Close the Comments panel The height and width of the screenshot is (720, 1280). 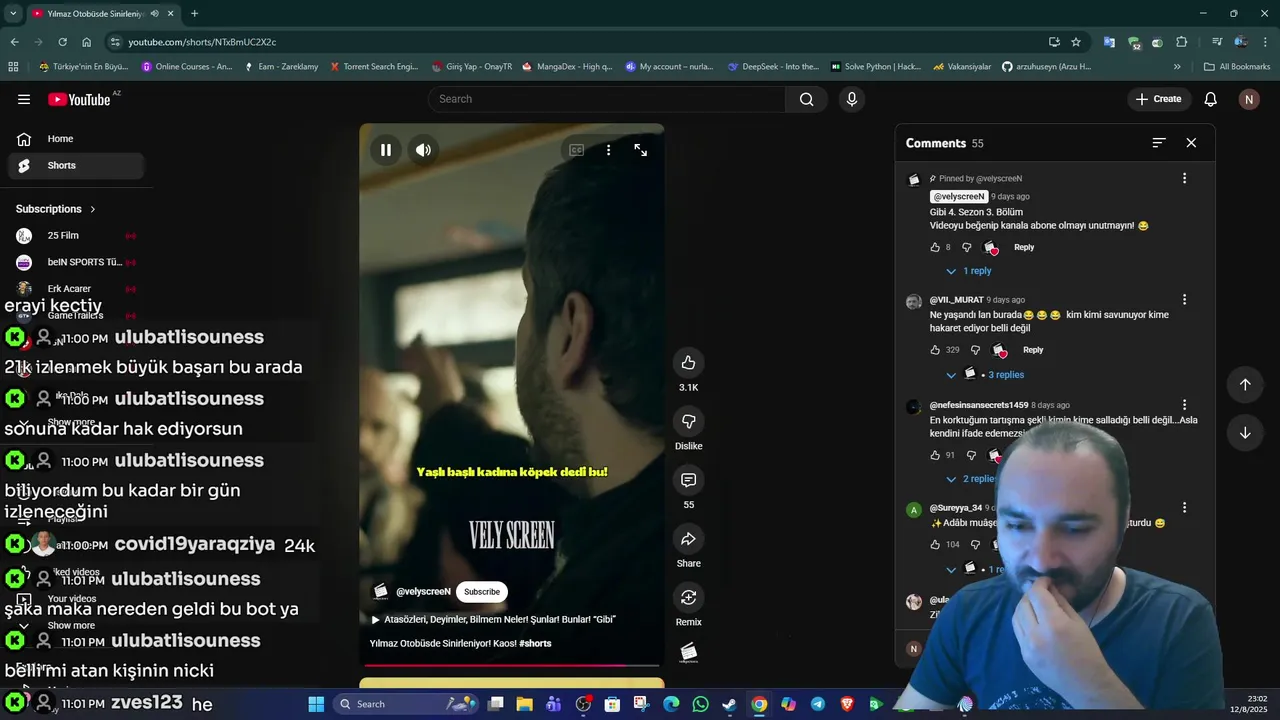[1191, 143]
